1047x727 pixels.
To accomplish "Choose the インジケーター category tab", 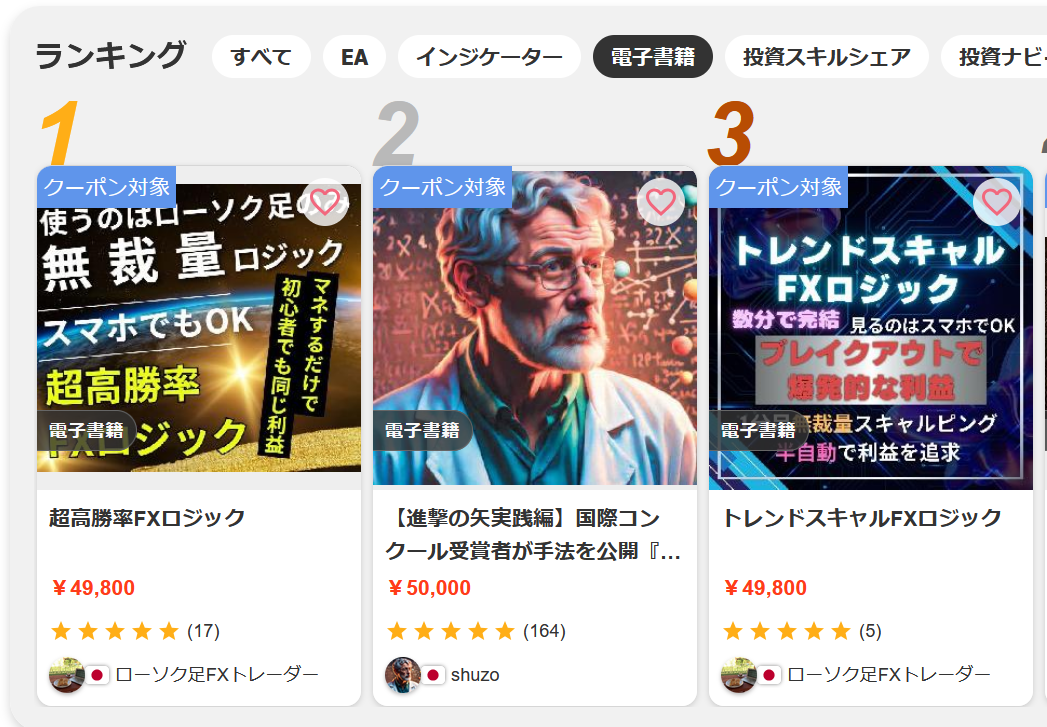I will (489, 57).
